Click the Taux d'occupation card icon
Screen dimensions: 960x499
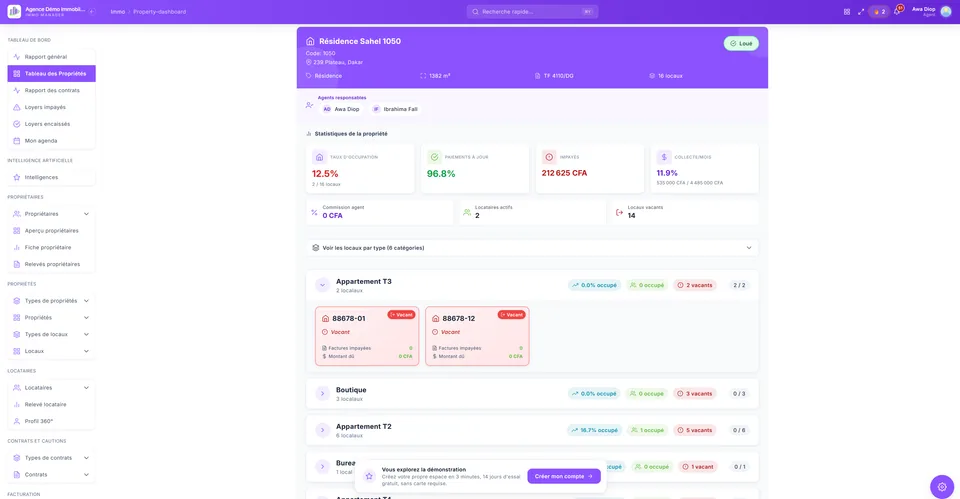tap(319, 157)
